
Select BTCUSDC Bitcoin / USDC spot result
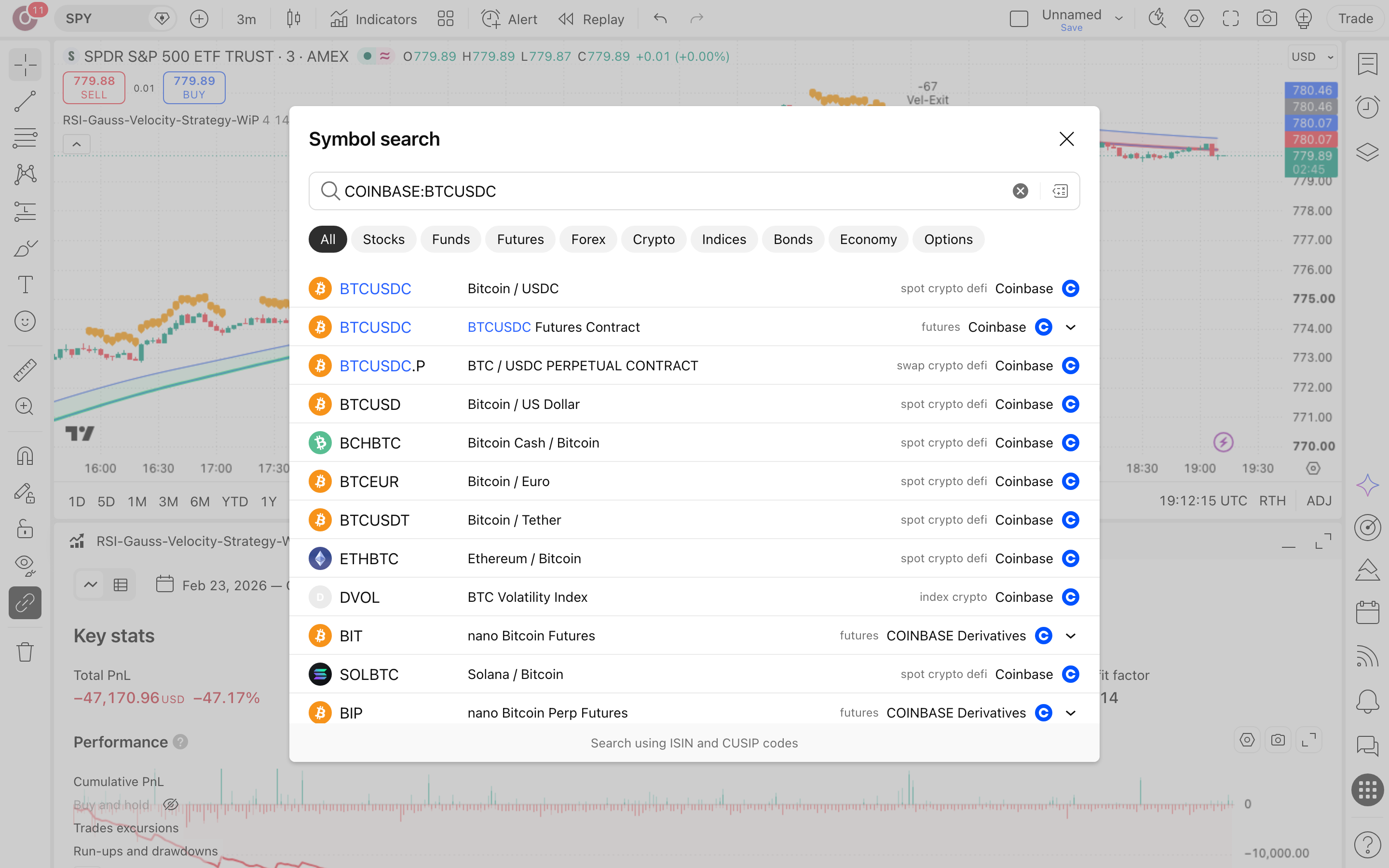[x=694, y=288]
